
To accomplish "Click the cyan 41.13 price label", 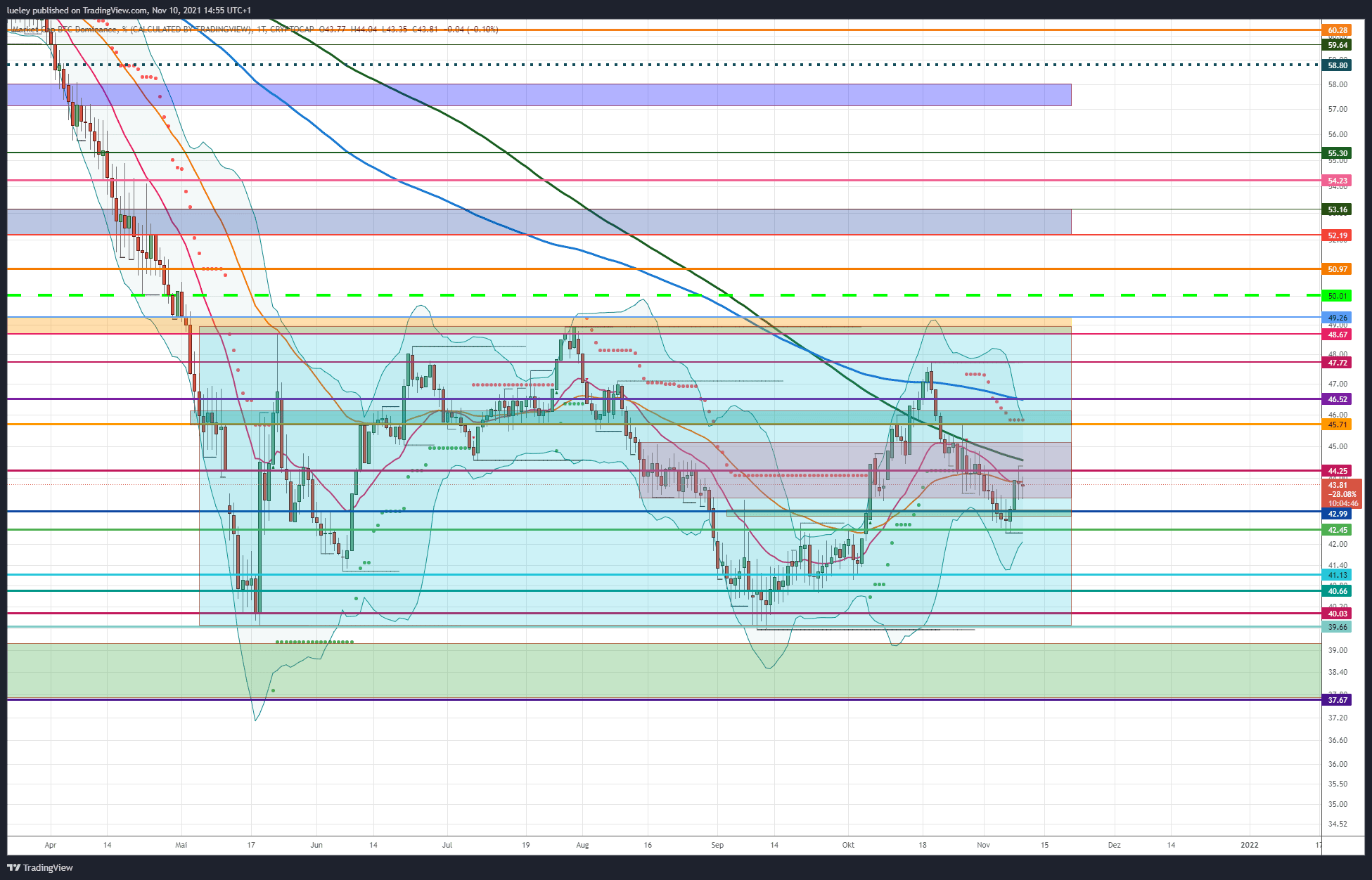I will [x=1338, y=575].
